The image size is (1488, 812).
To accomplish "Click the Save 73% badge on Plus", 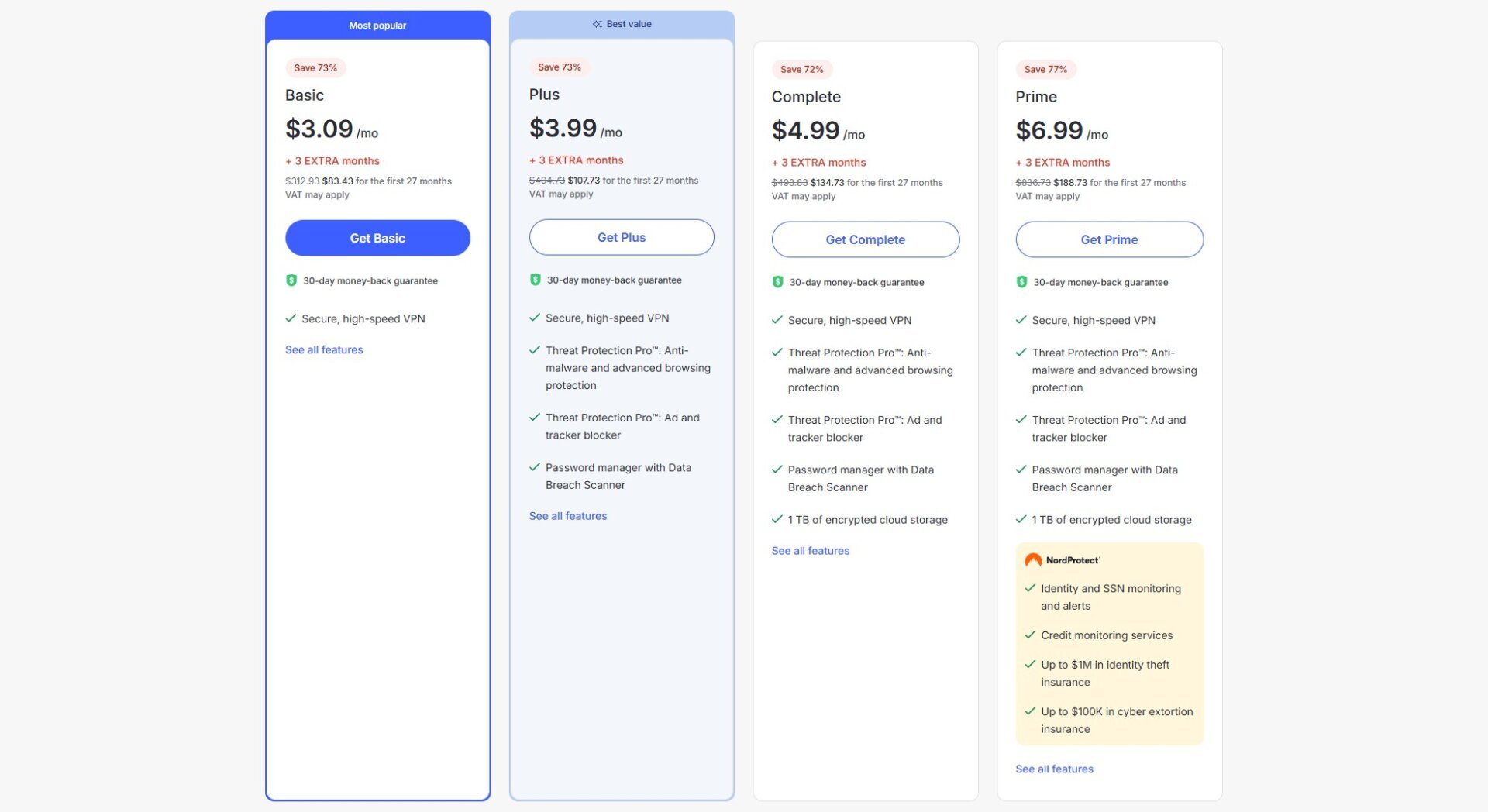I will pos(560,67).
